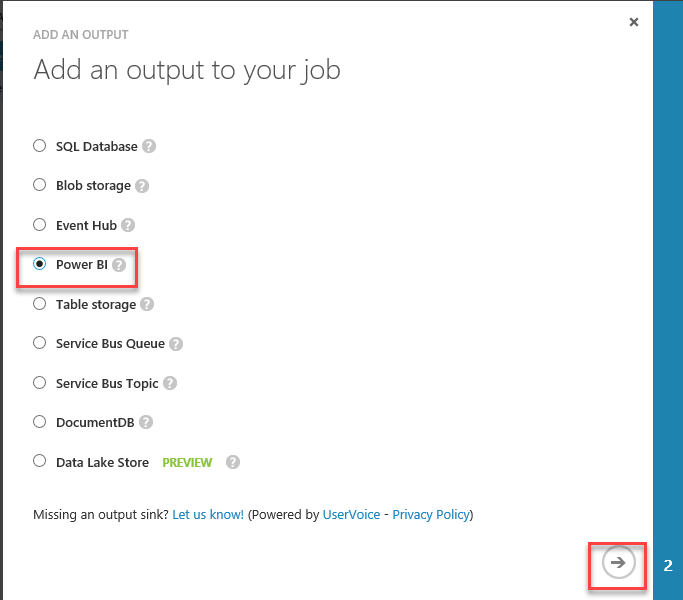Image resolution: width=683 pixels, height=600 pixels.
Task: Open the Privacy Policy link
Action: [x=430, y=514]
